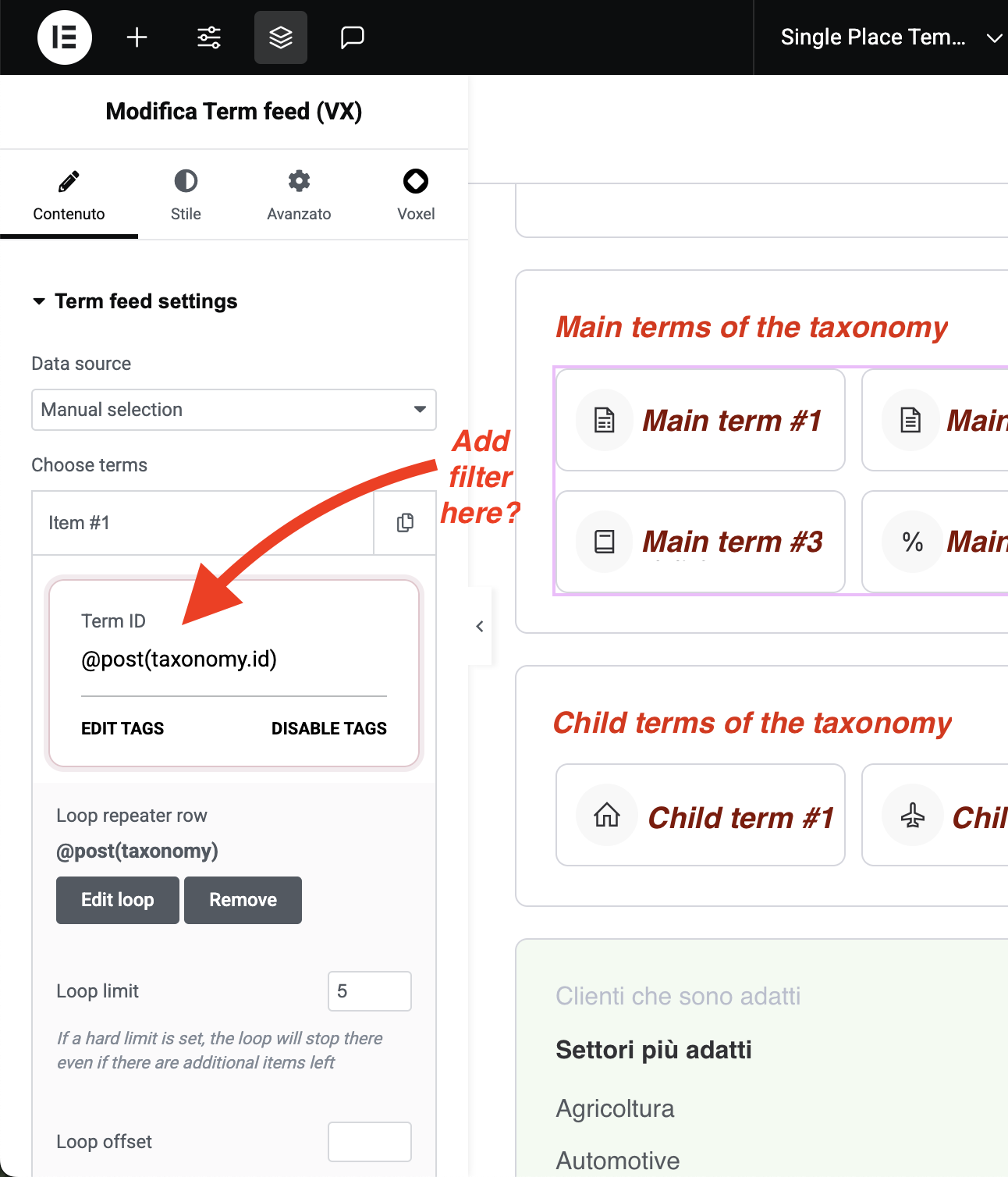1008x1177 pixels.
Task: Disable dynamic tags with DISABLE TAGS
Action: tap(328, 728)
